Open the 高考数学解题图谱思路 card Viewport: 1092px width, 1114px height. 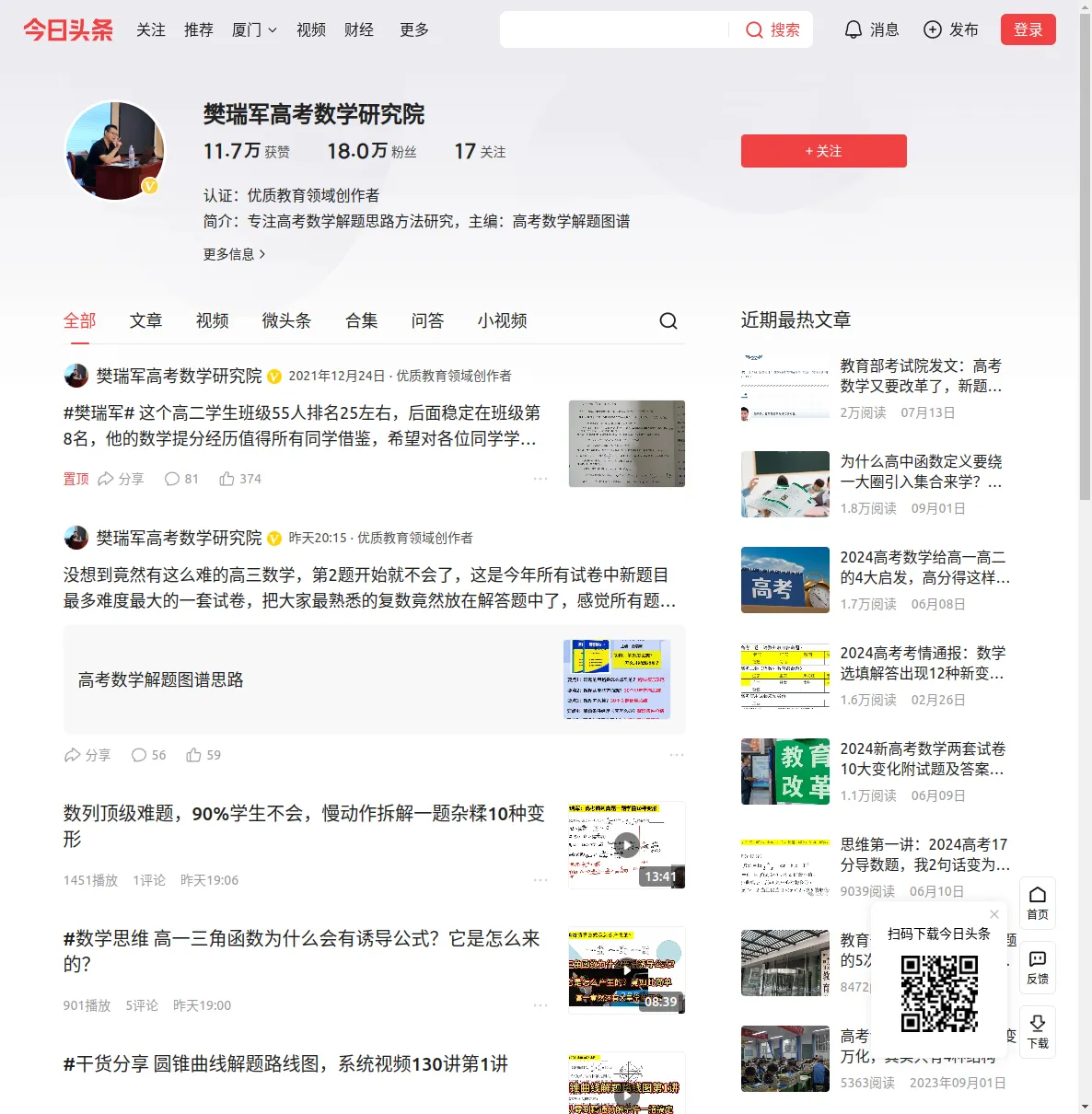(x=375, y=679)
